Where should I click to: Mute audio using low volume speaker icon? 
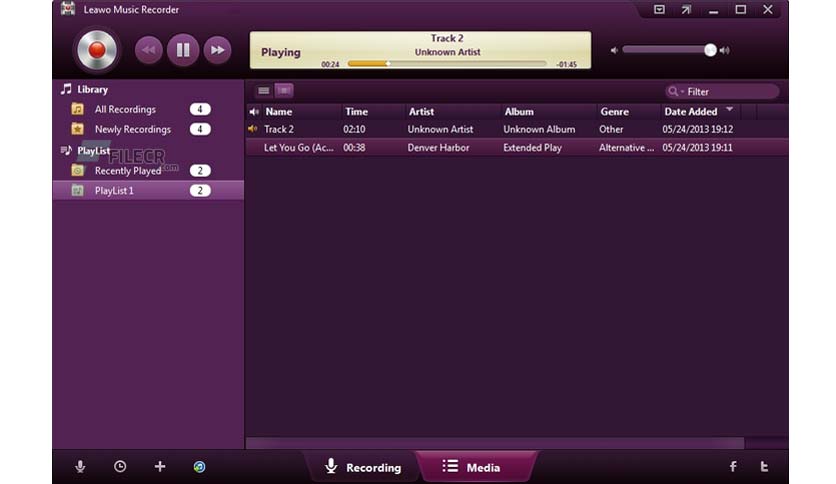(x=614, y=50)
